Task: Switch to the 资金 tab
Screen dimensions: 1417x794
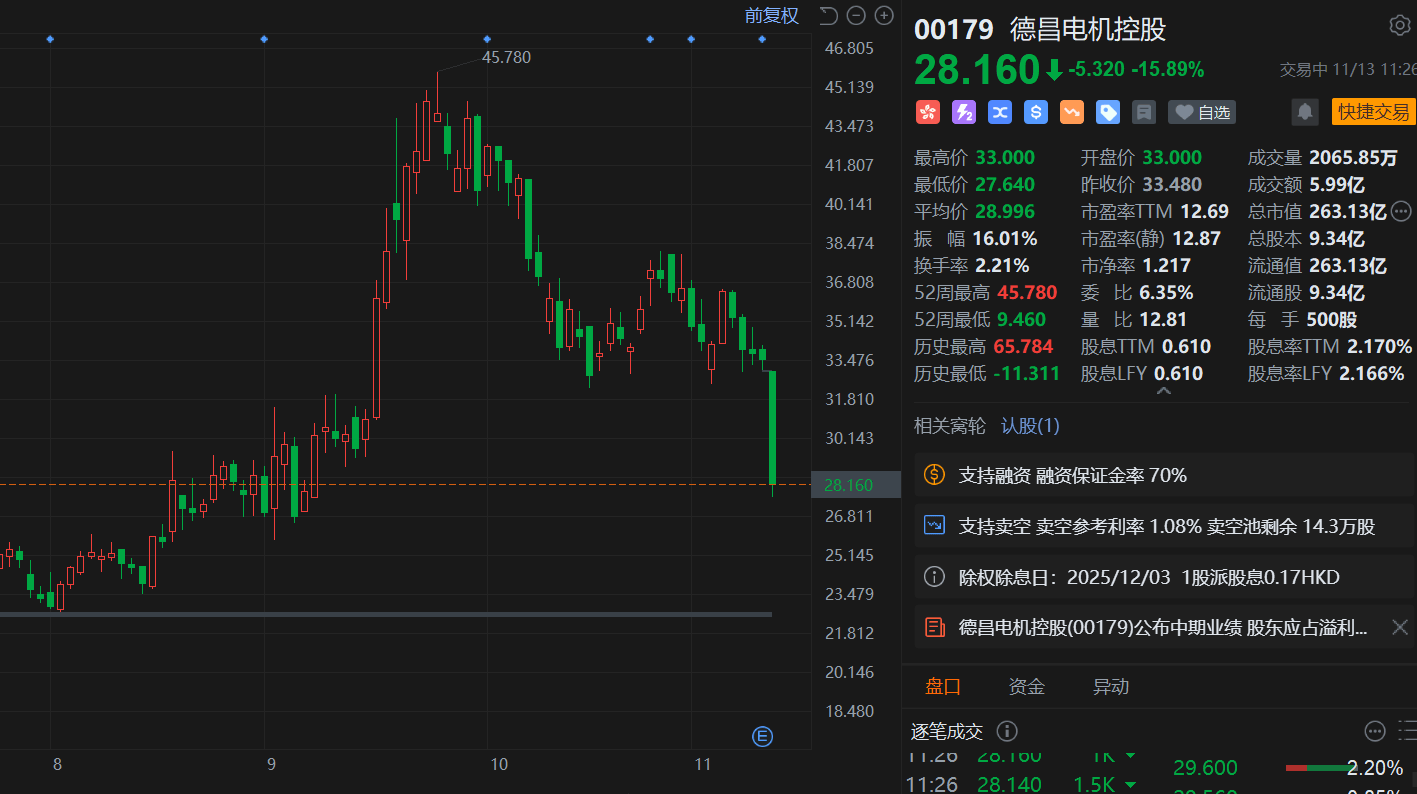Action: pos(1026,686)
